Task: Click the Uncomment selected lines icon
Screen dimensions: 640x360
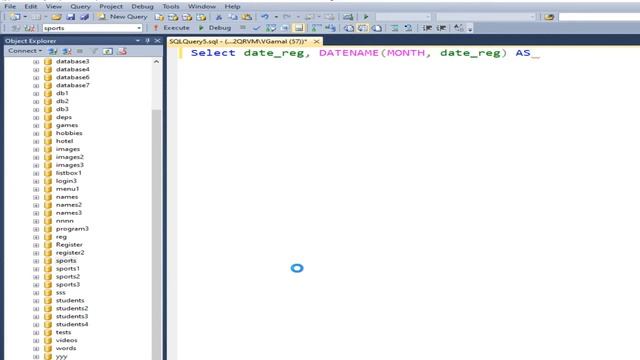Action: (x=408, y=28)
